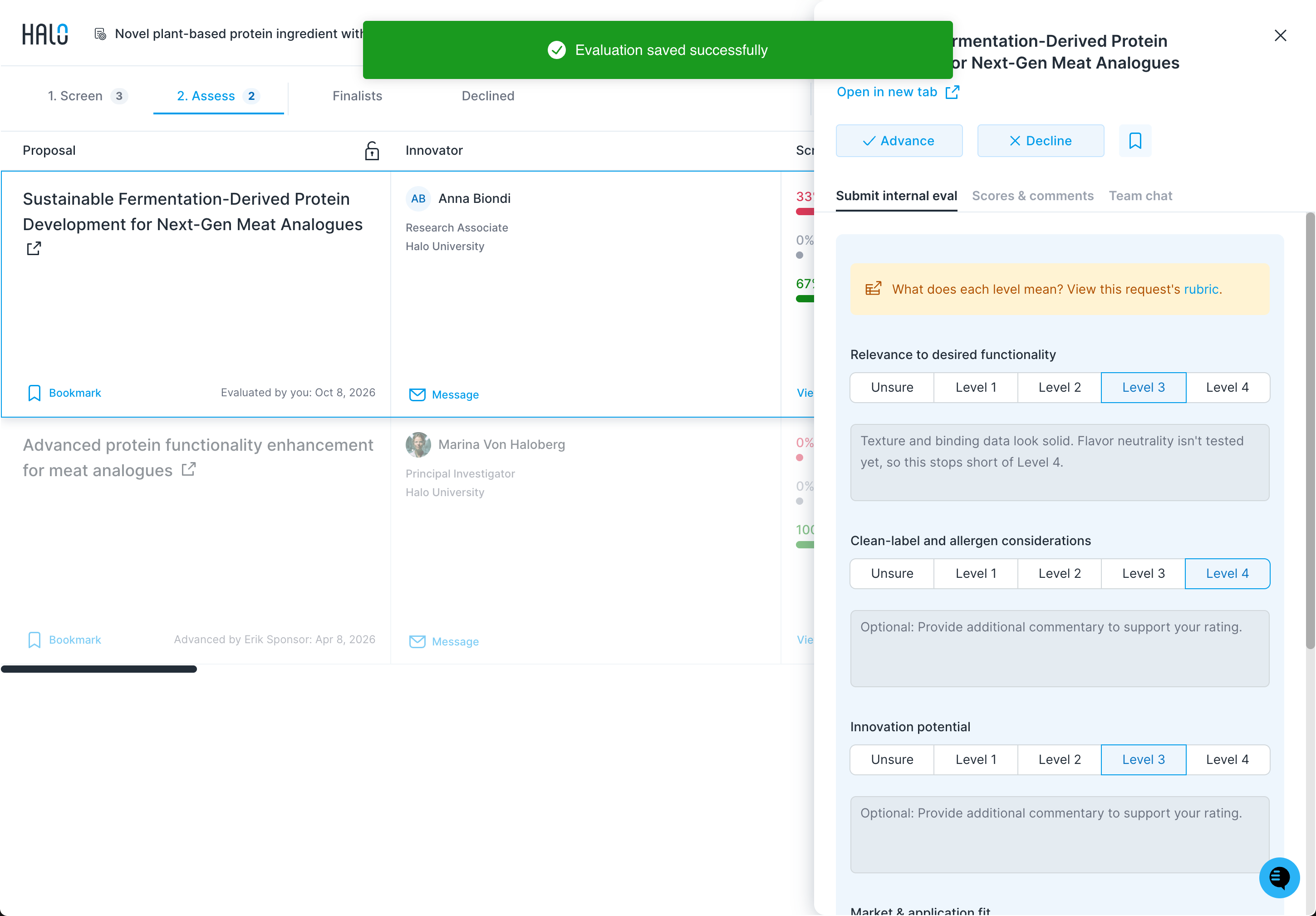Click Anna Biondi's AB avatar
This screenshot has width=1316, height=916.
point(418,199)
